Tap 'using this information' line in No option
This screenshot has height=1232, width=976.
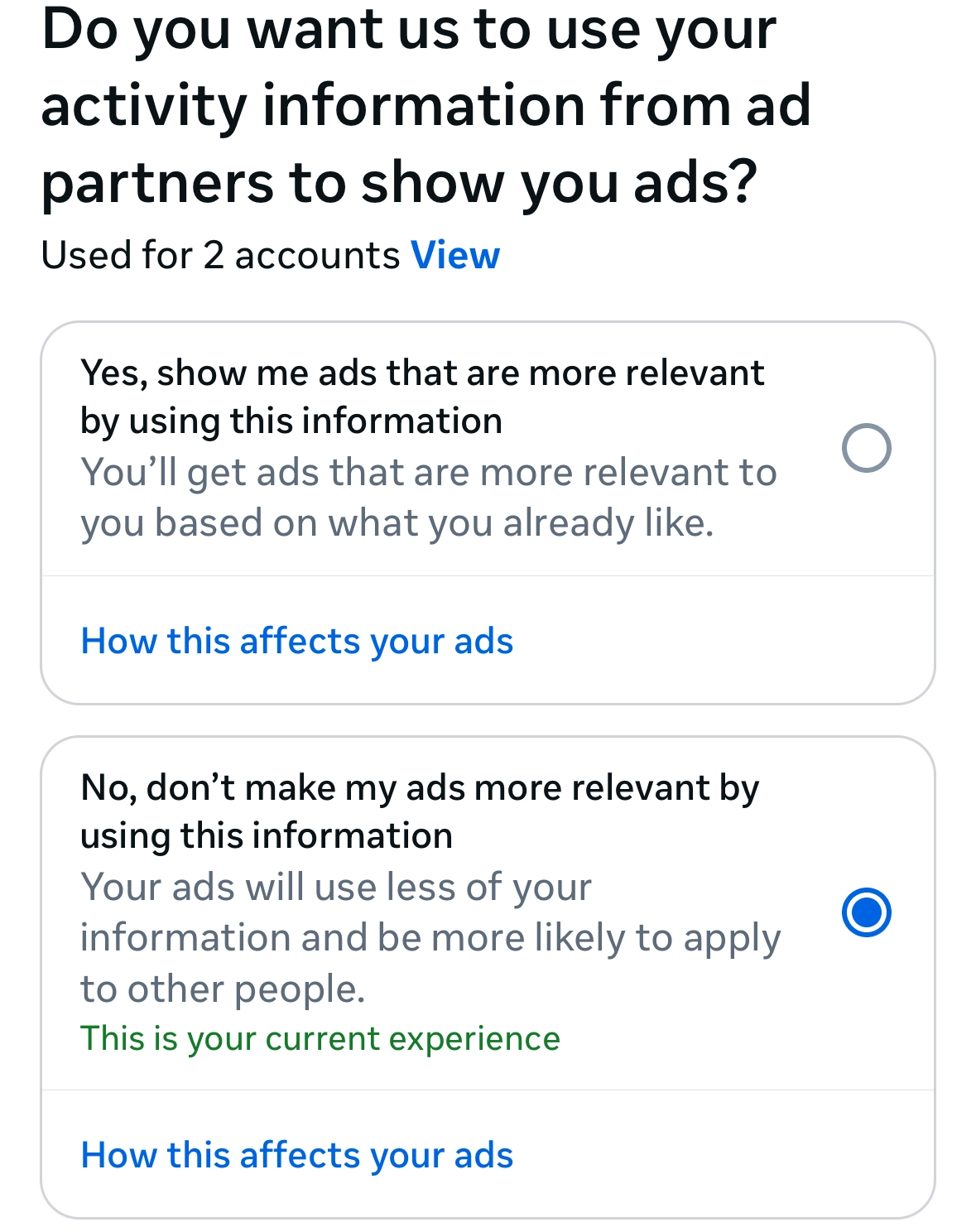(267, 836)
